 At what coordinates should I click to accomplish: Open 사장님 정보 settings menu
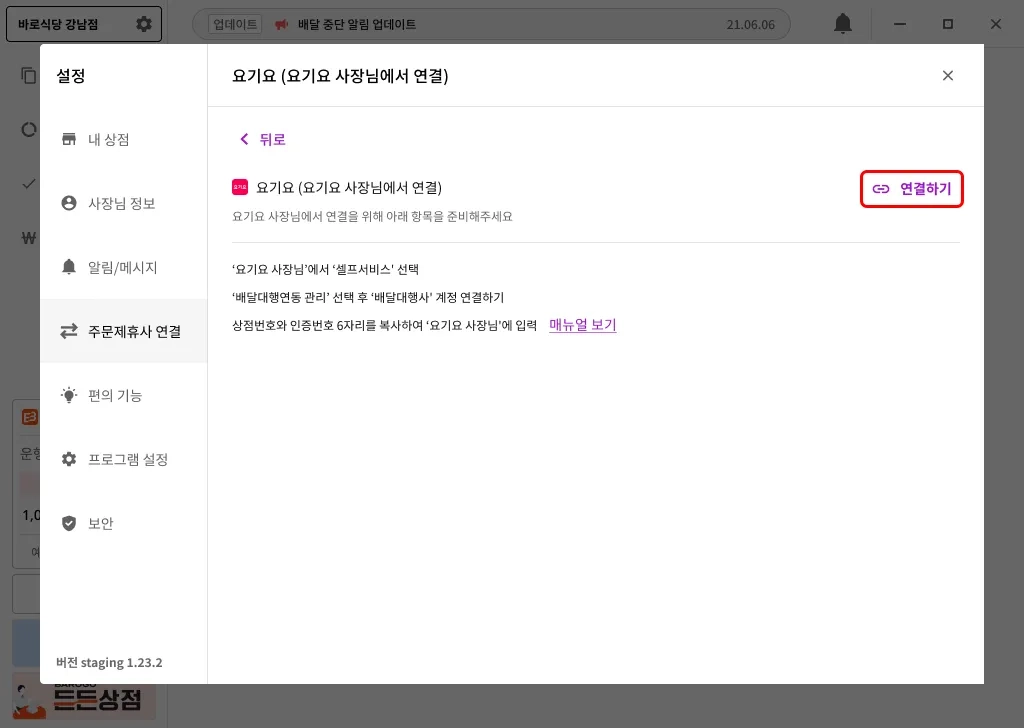[123, 204]
